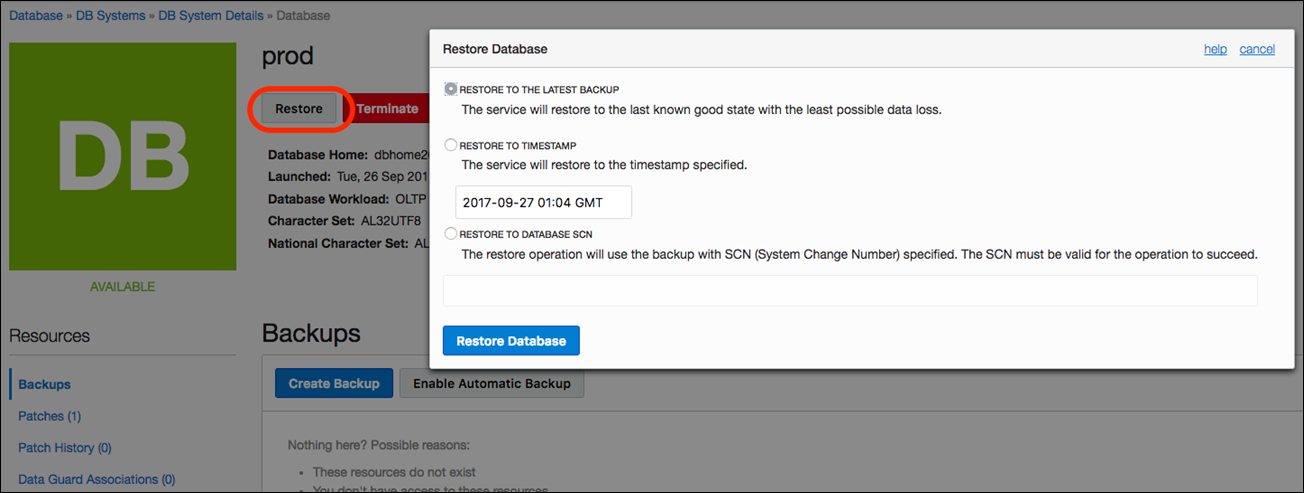This screenshot has height=493, width=1304.
Task: Click the timestamp input field
Action: 543,202
